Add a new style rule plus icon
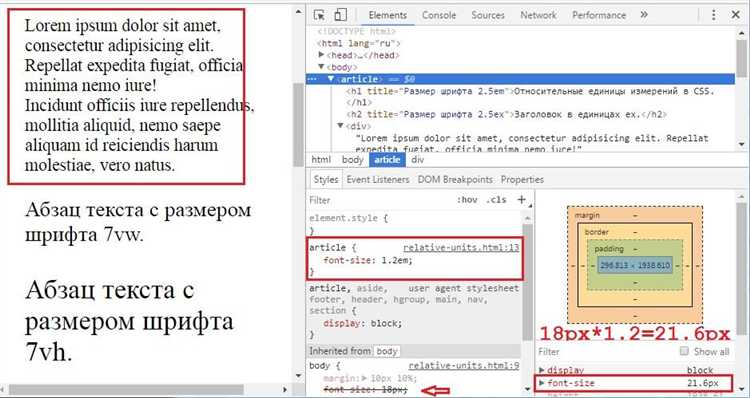The image size is (750, 398). pos(521,199)
